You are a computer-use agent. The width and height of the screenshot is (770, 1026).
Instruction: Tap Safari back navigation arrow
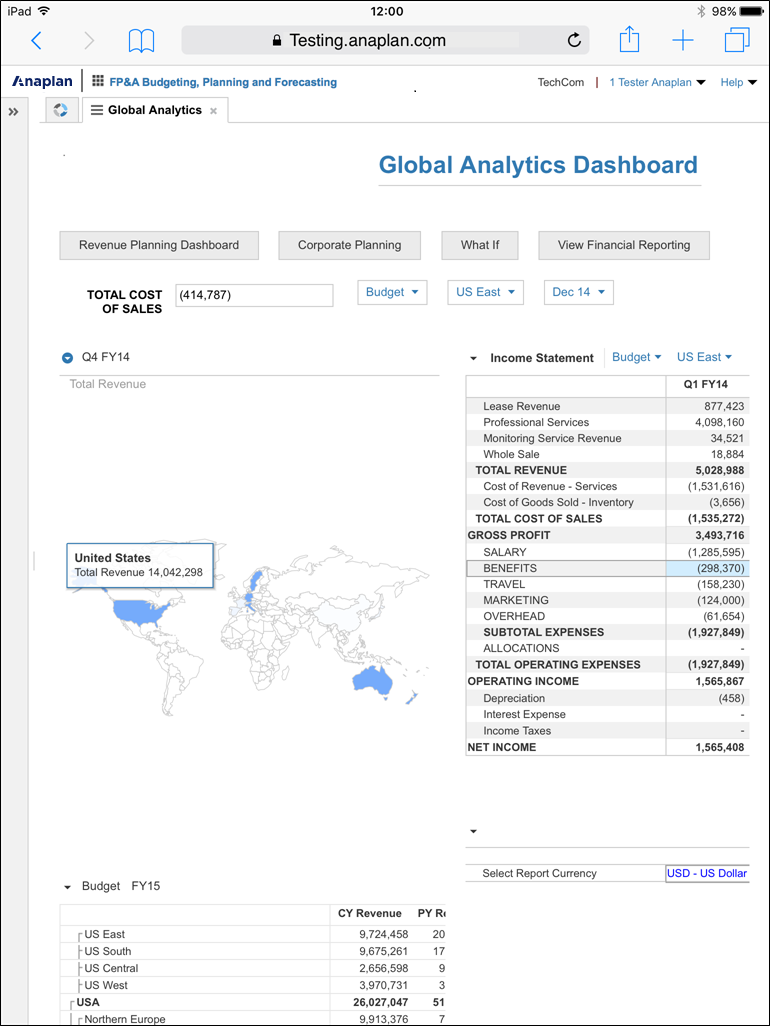point(37,41)
